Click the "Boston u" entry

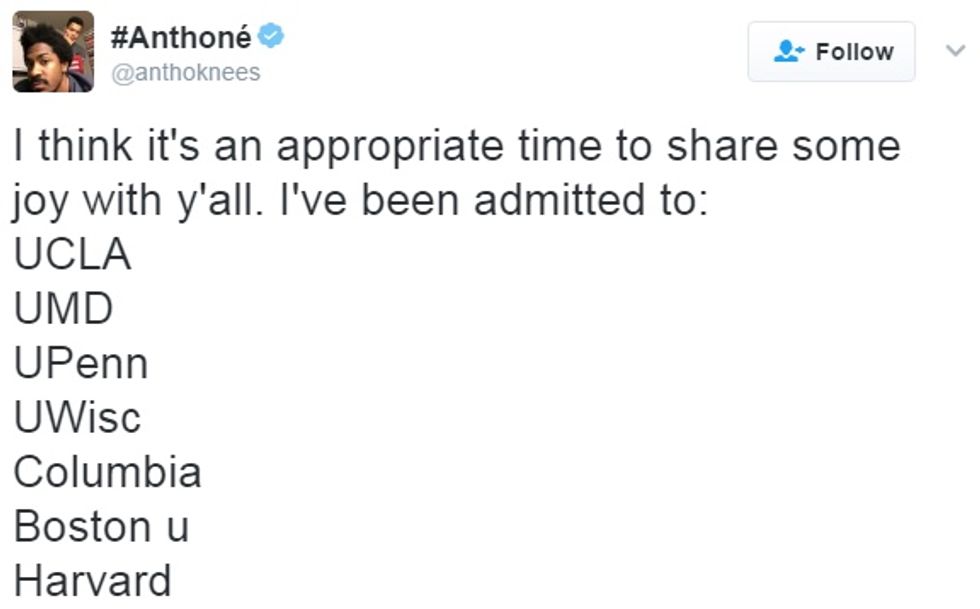[101, 526]
